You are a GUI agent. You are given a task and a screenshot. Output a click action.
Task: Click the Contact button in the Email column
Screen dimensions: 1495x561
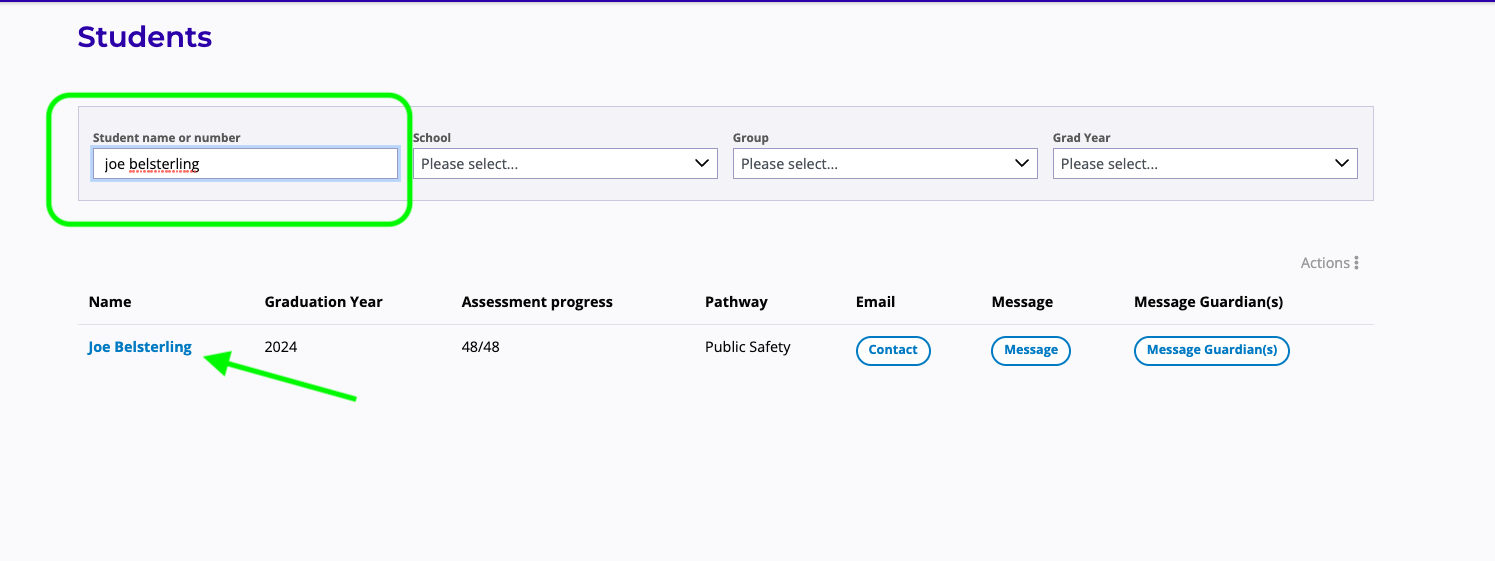pos(893,350)
